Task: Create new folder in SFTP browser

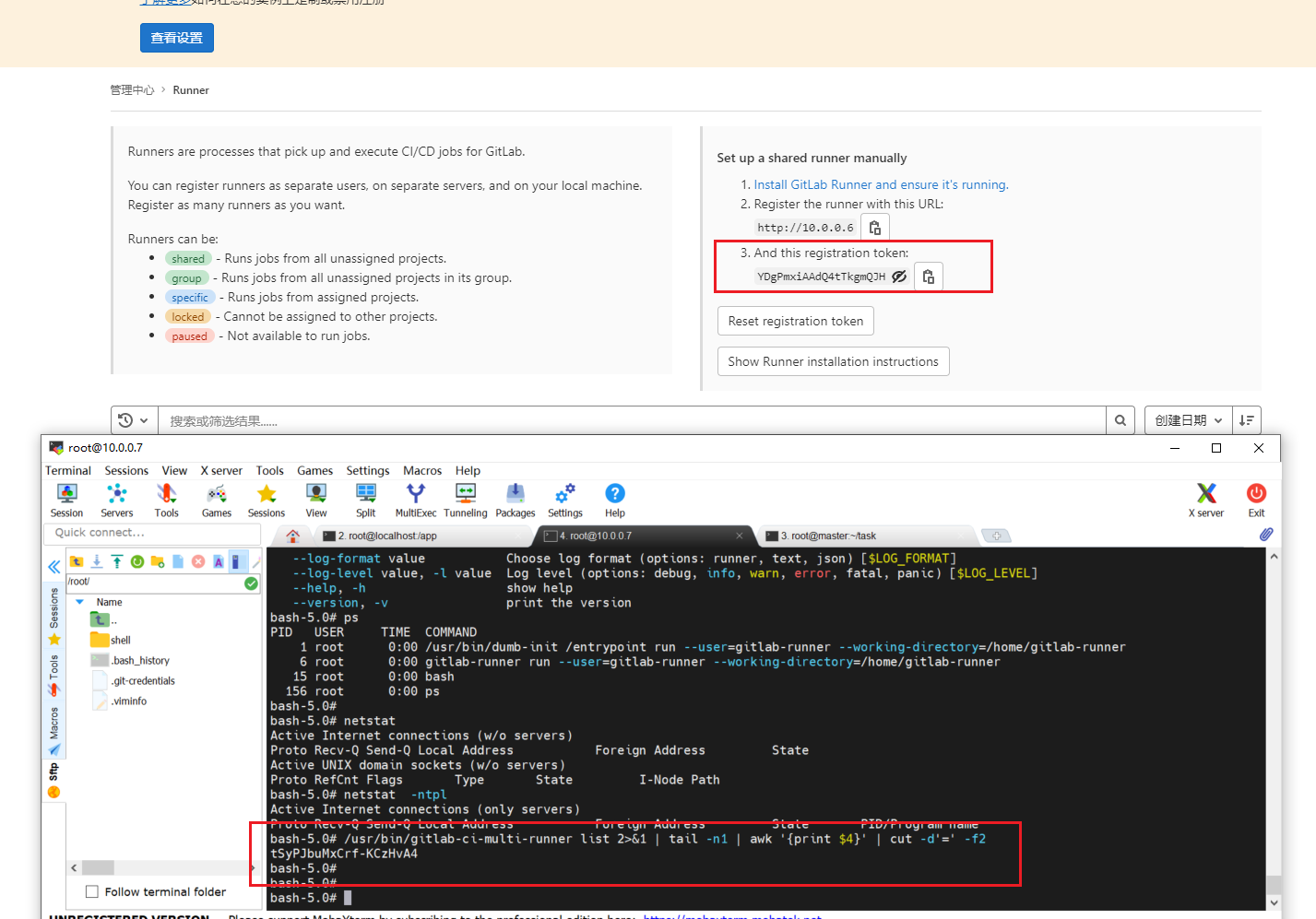Action: point(158,561)
